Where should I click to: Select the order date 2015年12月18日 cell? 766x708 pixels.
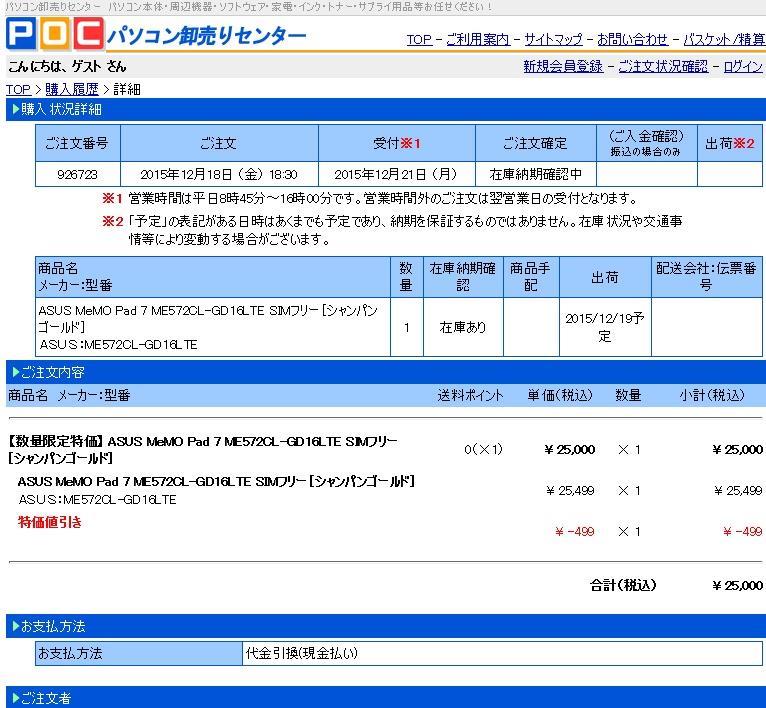tap(219, 174)
